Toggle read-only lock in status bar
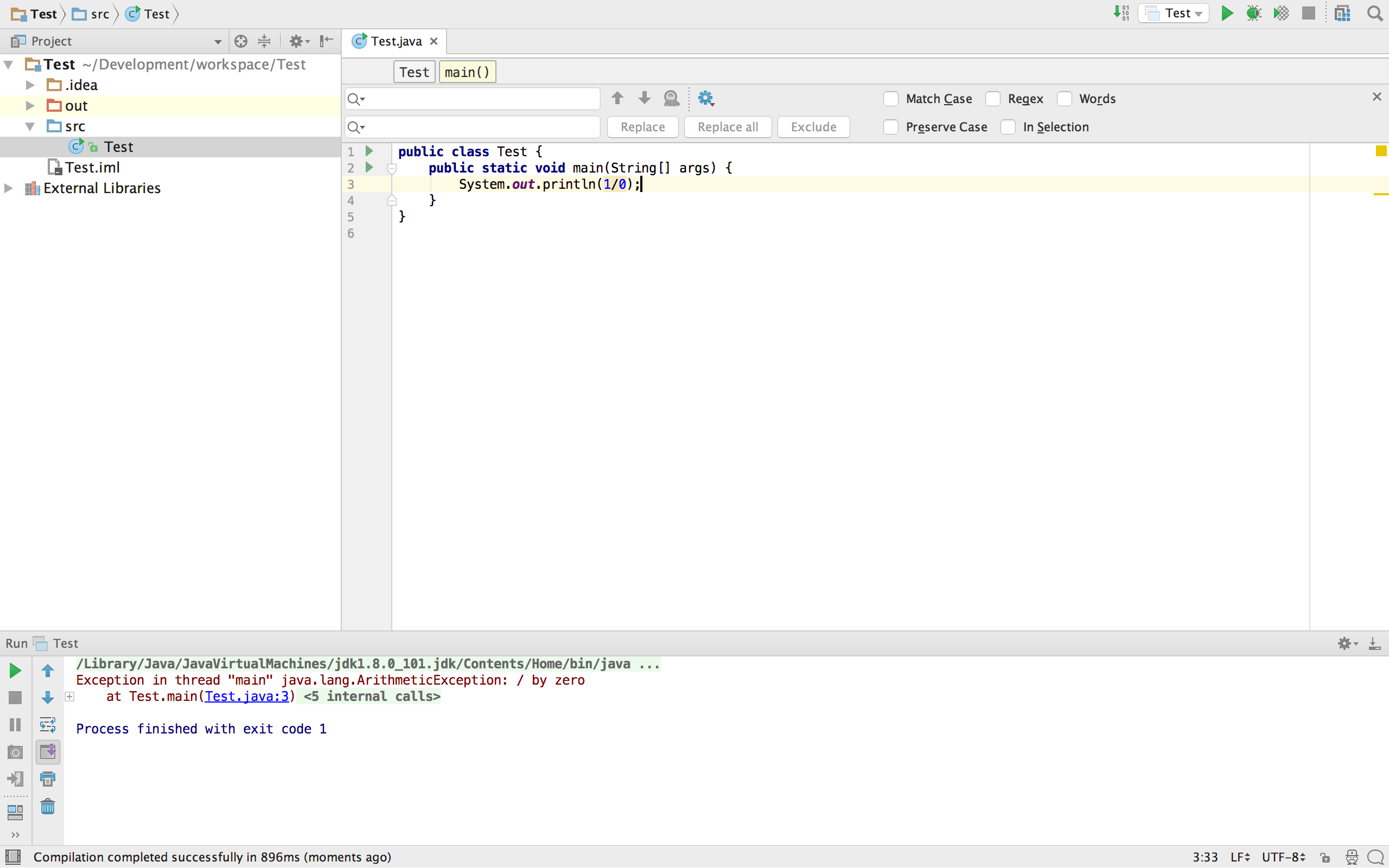Viewport: 1389px width, 868px height. (1326, 857)
